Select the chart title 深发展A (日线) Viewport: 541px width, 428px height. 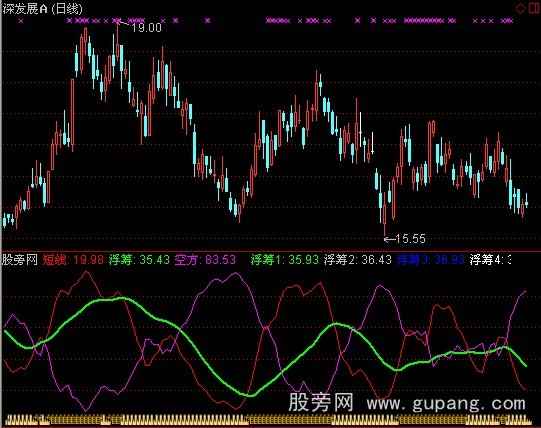tap(42, 9)
